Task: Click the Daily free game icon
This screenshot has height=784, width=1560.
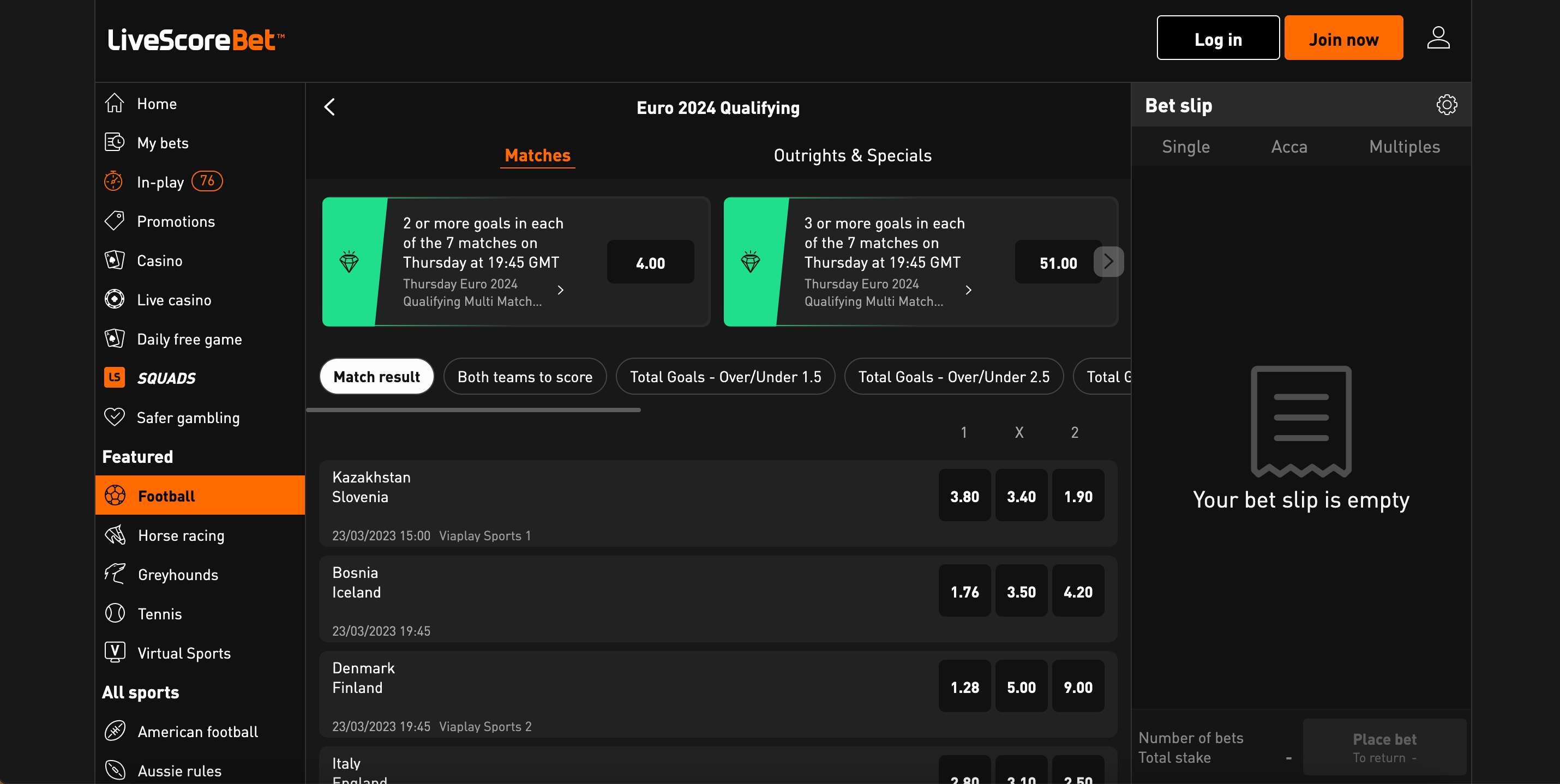Action: click(115, 339)
